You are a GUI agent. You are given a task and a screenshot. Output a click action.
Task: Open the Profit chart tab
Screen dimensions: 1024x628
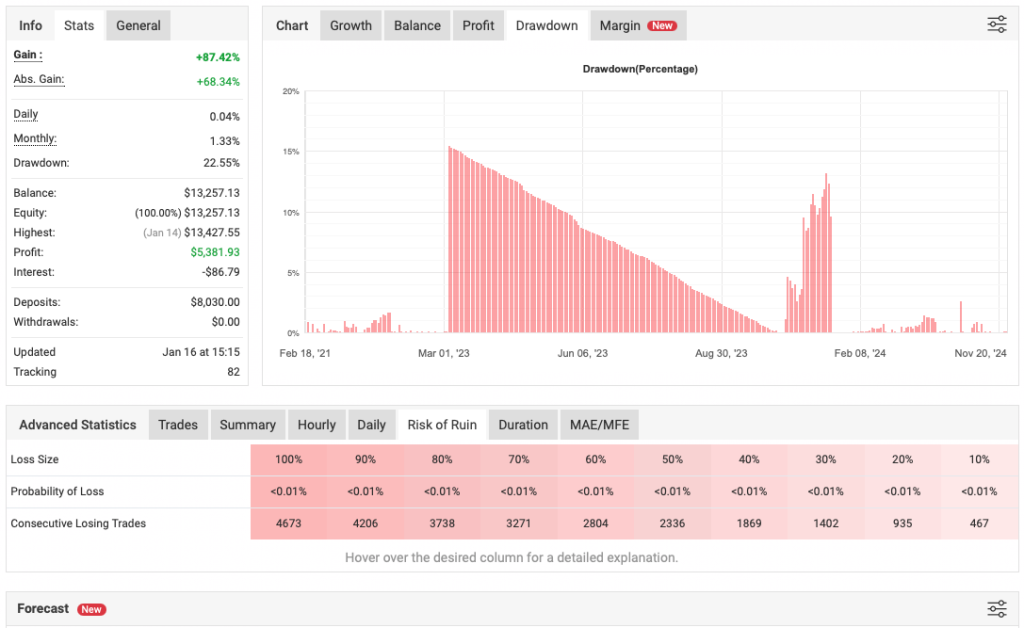click(x=478, y=25)
